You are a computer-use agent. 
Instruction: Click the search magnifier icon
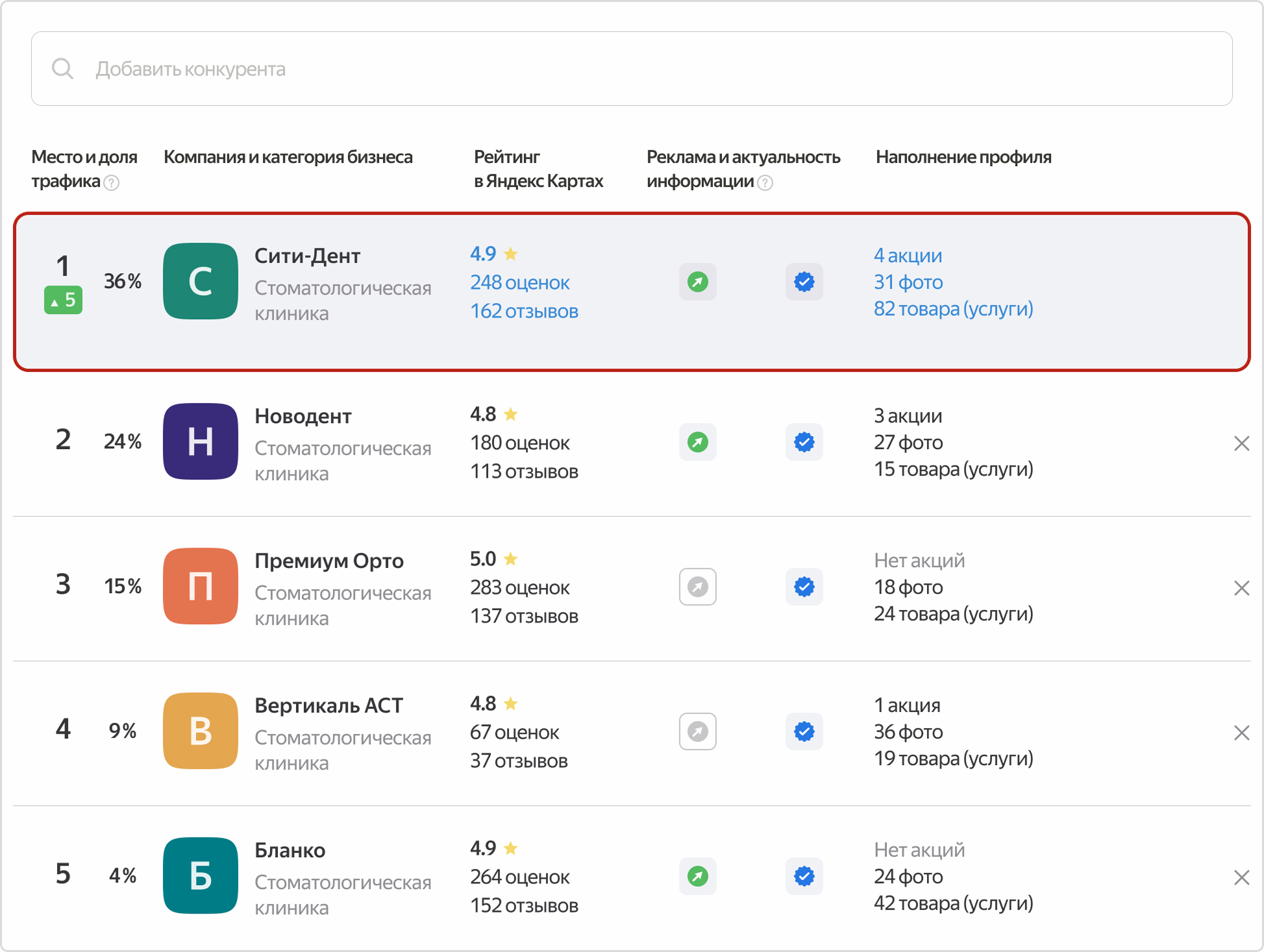tap(63, 68)
